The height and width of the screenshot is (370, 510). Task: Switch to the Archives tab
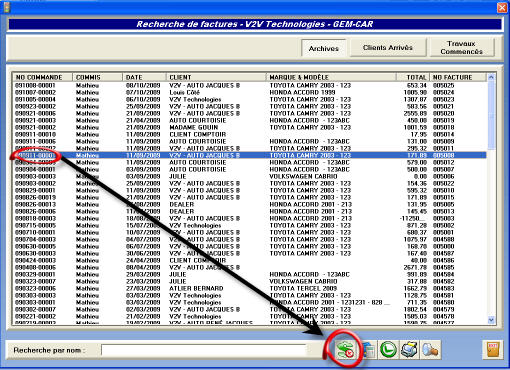click(323, 48)
